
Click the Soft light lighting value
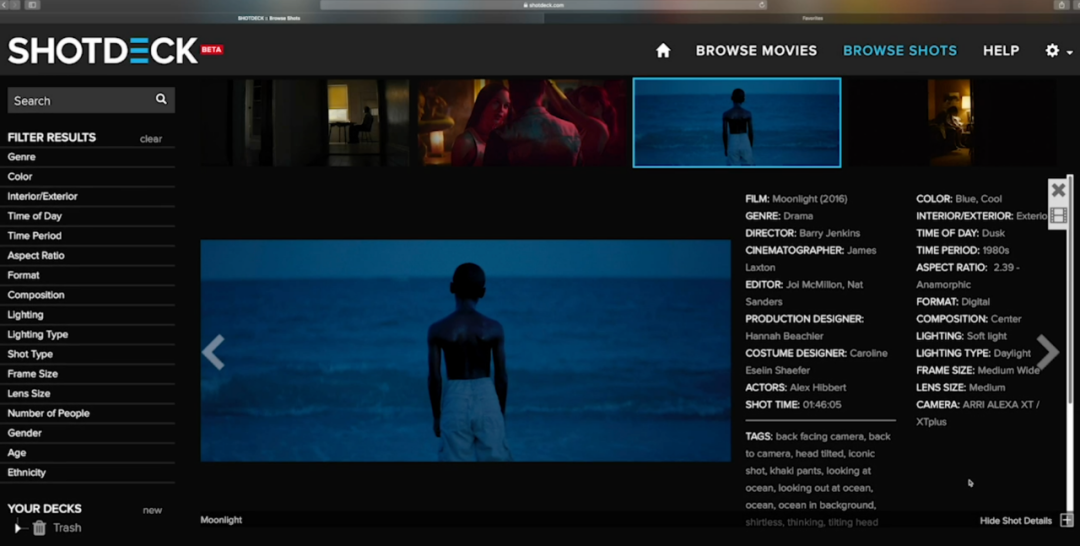tap(986, 336)
